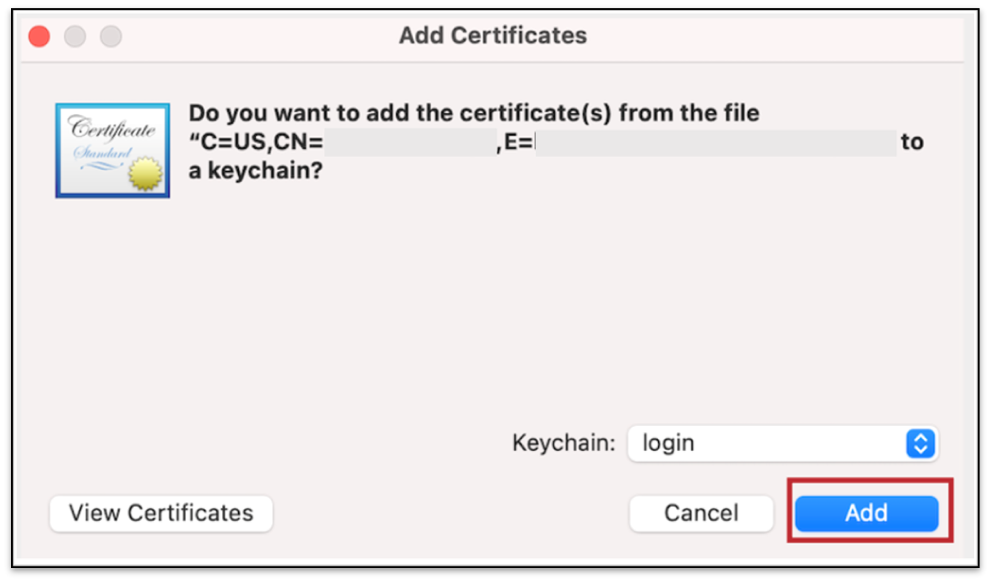Click the redacted CN value field

pos(410,143)
